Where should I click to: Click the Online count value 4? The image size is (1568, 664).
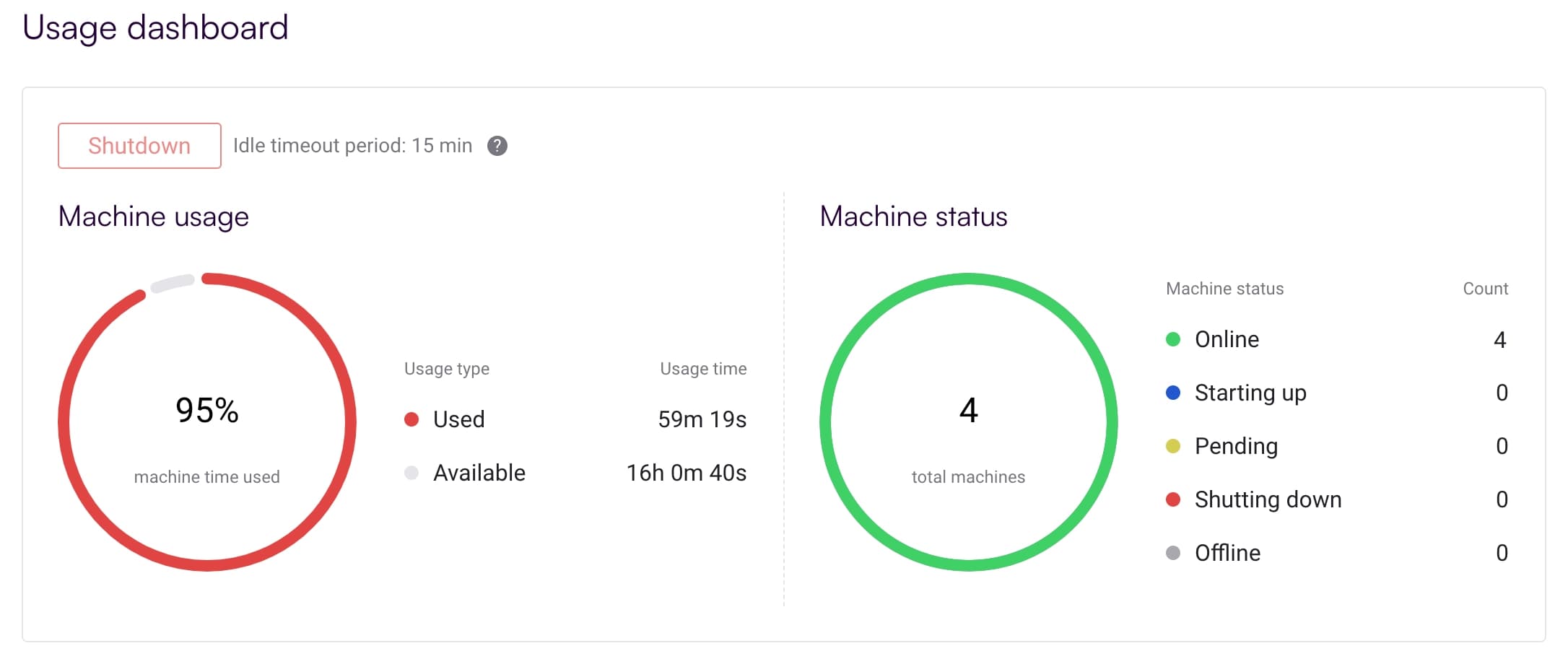(x=1500, y=339)
